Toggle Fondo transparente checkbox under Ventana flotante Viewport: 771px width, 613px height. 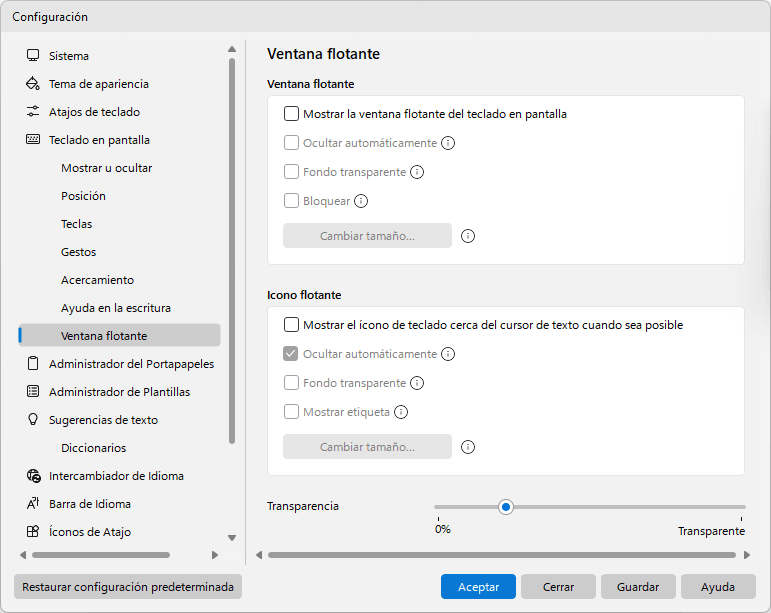click(292, 172)
